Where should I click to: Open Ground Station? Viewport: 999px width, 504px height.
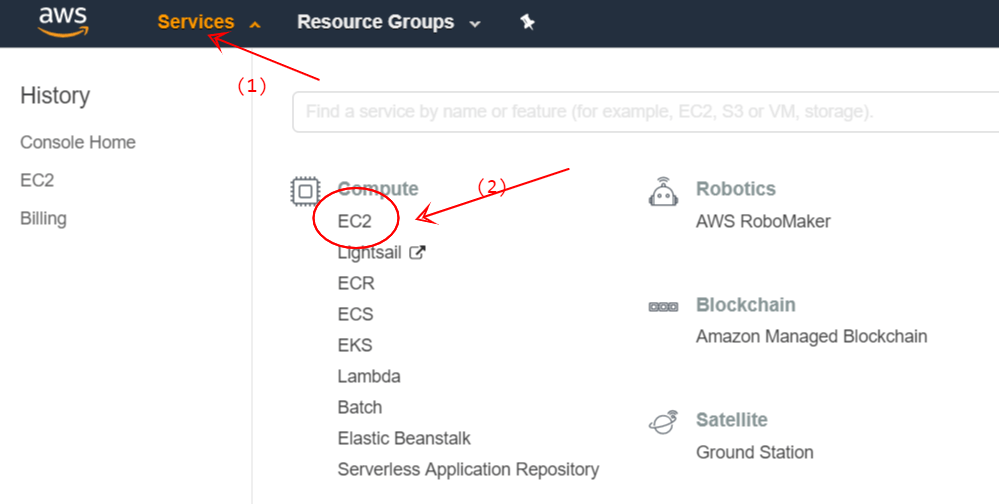(x=754, y=452)
